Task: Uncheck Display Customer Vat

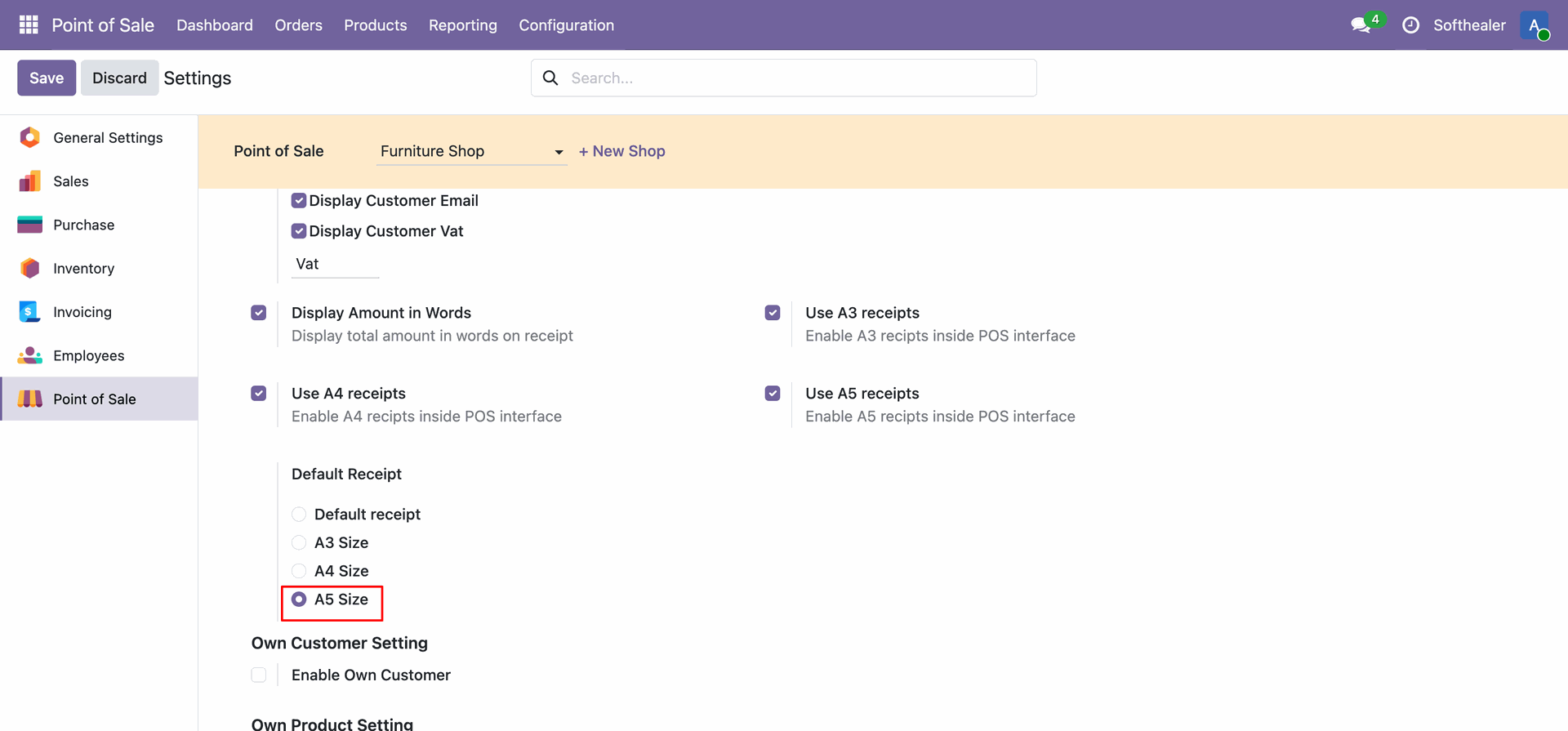Action: coord(299,231)
